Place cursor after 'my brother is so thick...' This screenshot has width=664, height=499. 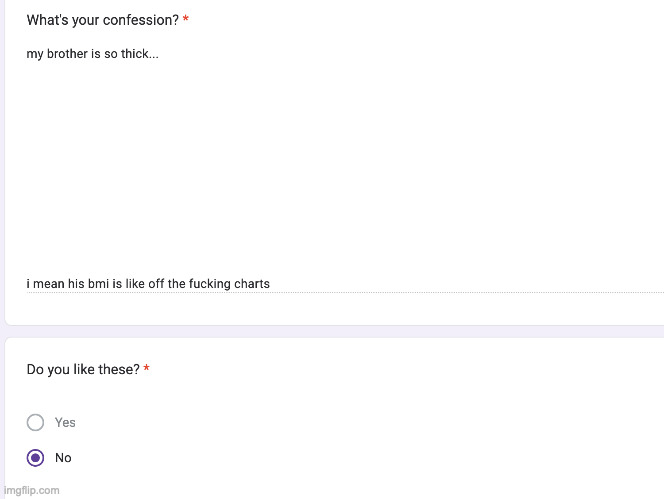(159, 54)
